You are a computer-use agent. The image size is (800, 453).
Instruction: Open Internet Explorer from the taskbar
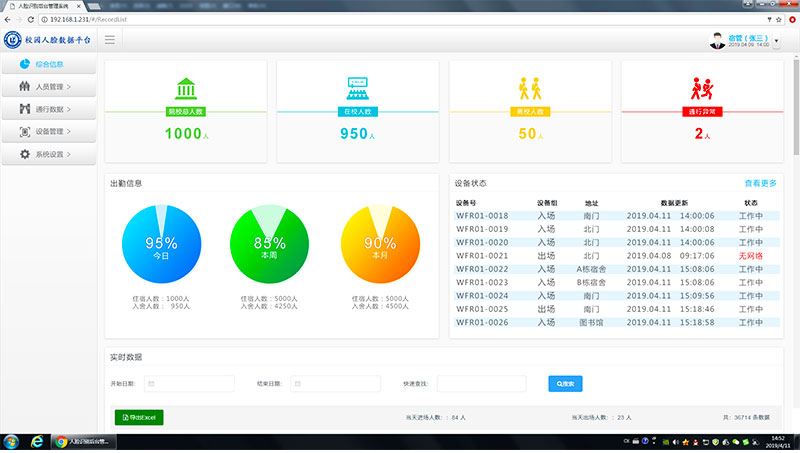(x=38, y=441)
